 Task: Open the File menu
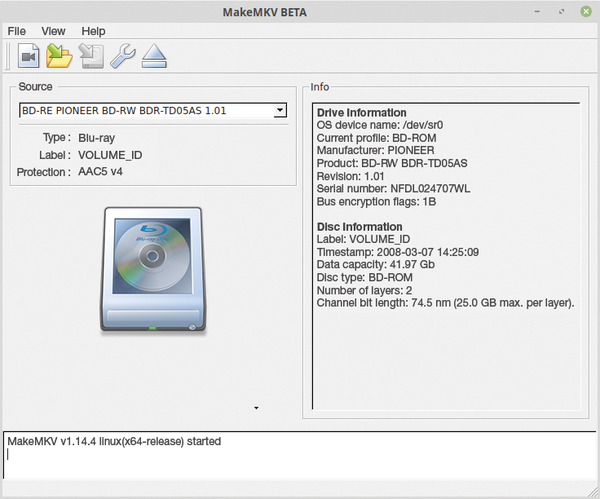pos(17,31)
